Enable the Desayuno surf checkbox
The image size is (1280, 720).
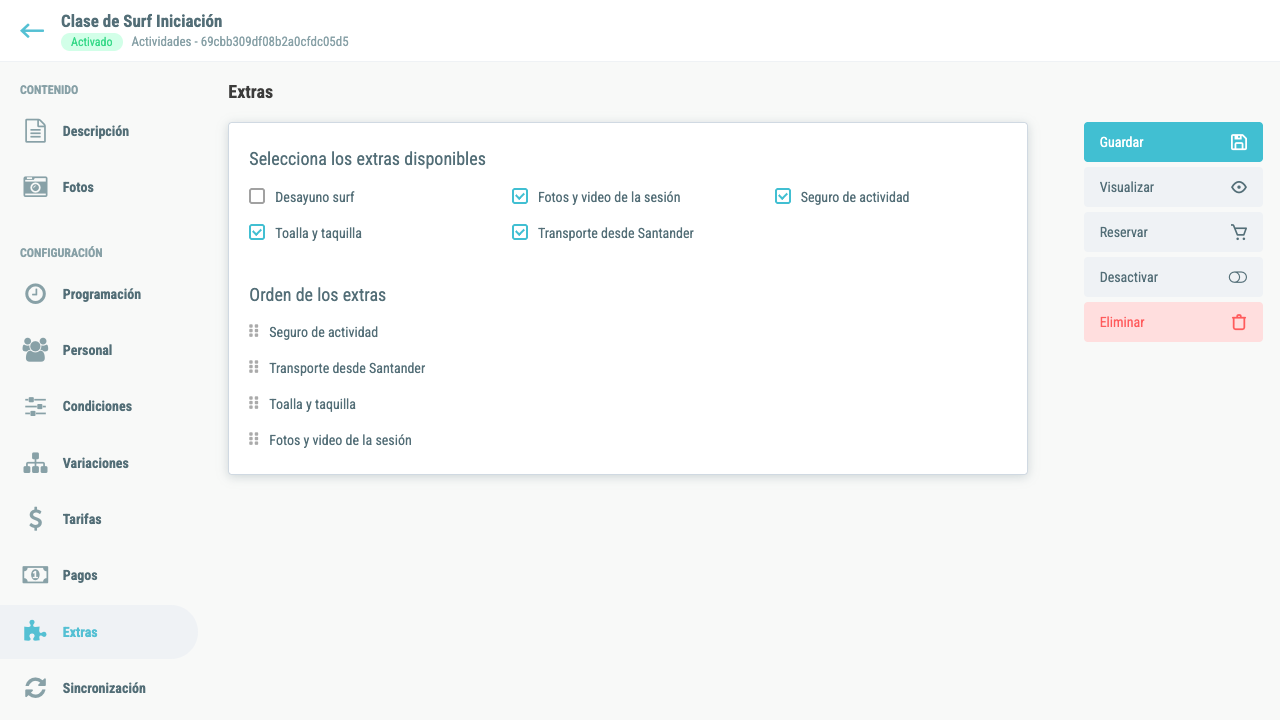[257, 196]
